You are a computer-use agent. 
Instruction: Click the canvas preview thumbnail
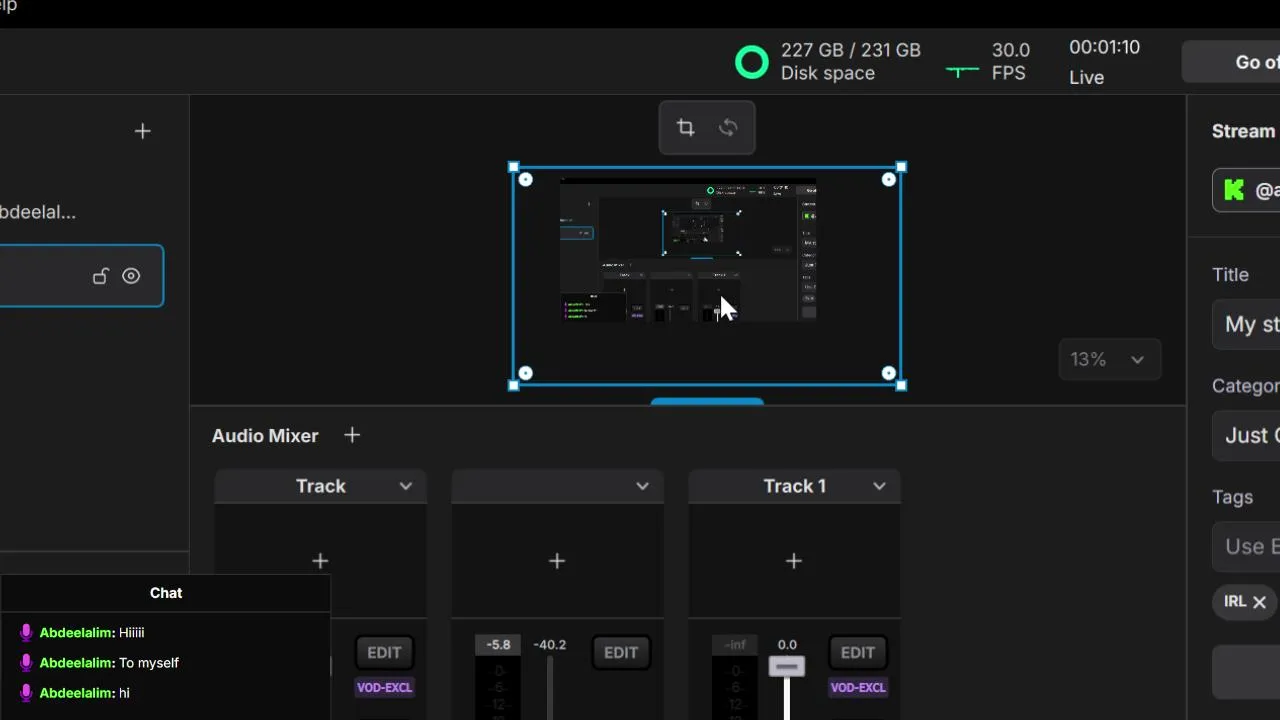tap(688, 250)
